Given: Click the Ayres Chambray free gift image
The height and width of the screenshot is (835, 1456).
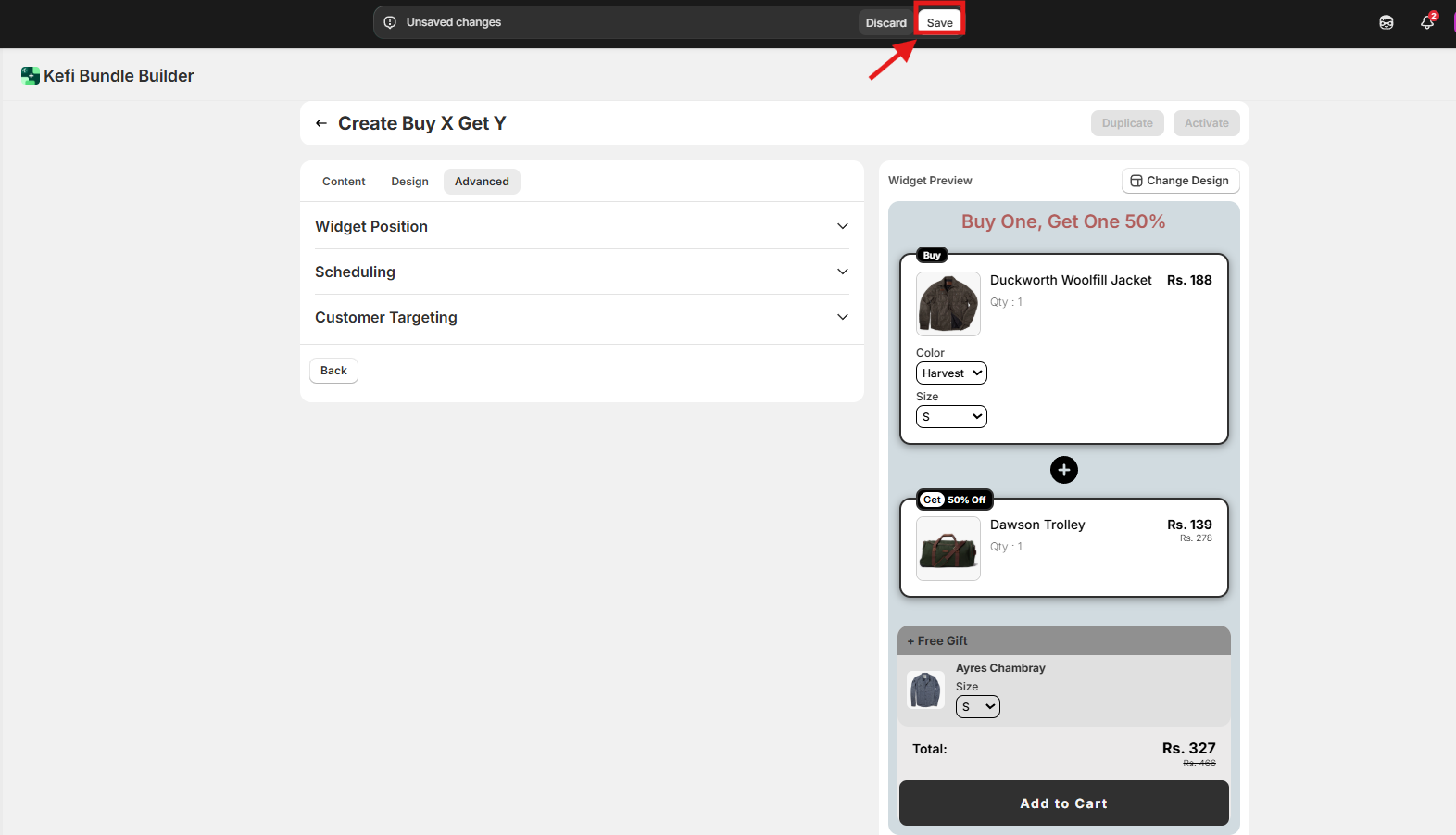Looking at the screenshot, I should 925,690.
